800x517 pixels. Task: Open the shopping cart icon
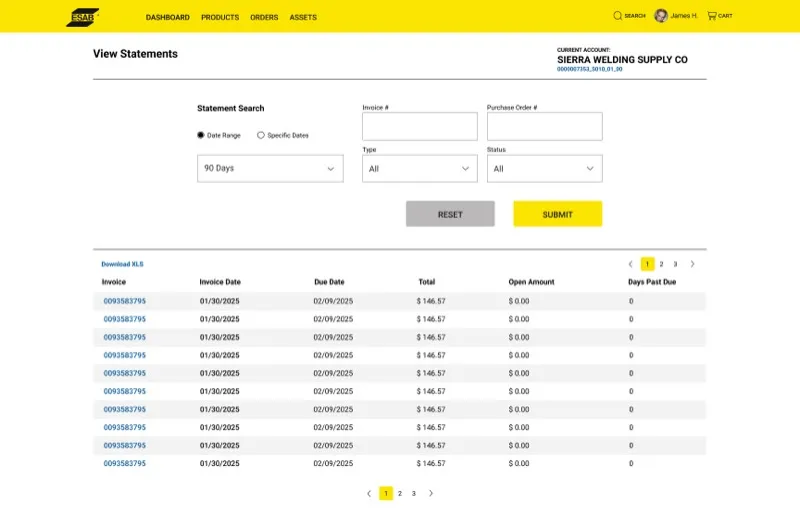click(x=712, y=16)
